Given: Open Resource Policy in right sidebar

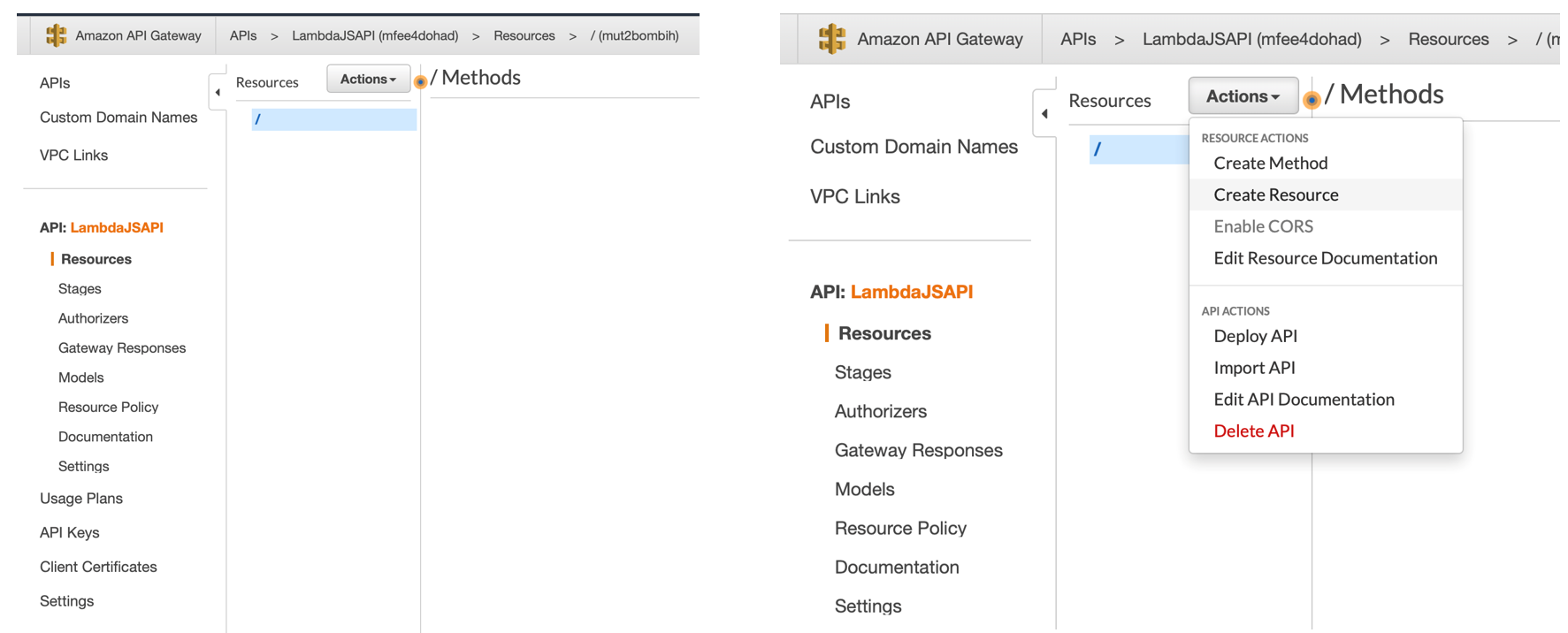Looking at the screenshot, I should 900,528.
